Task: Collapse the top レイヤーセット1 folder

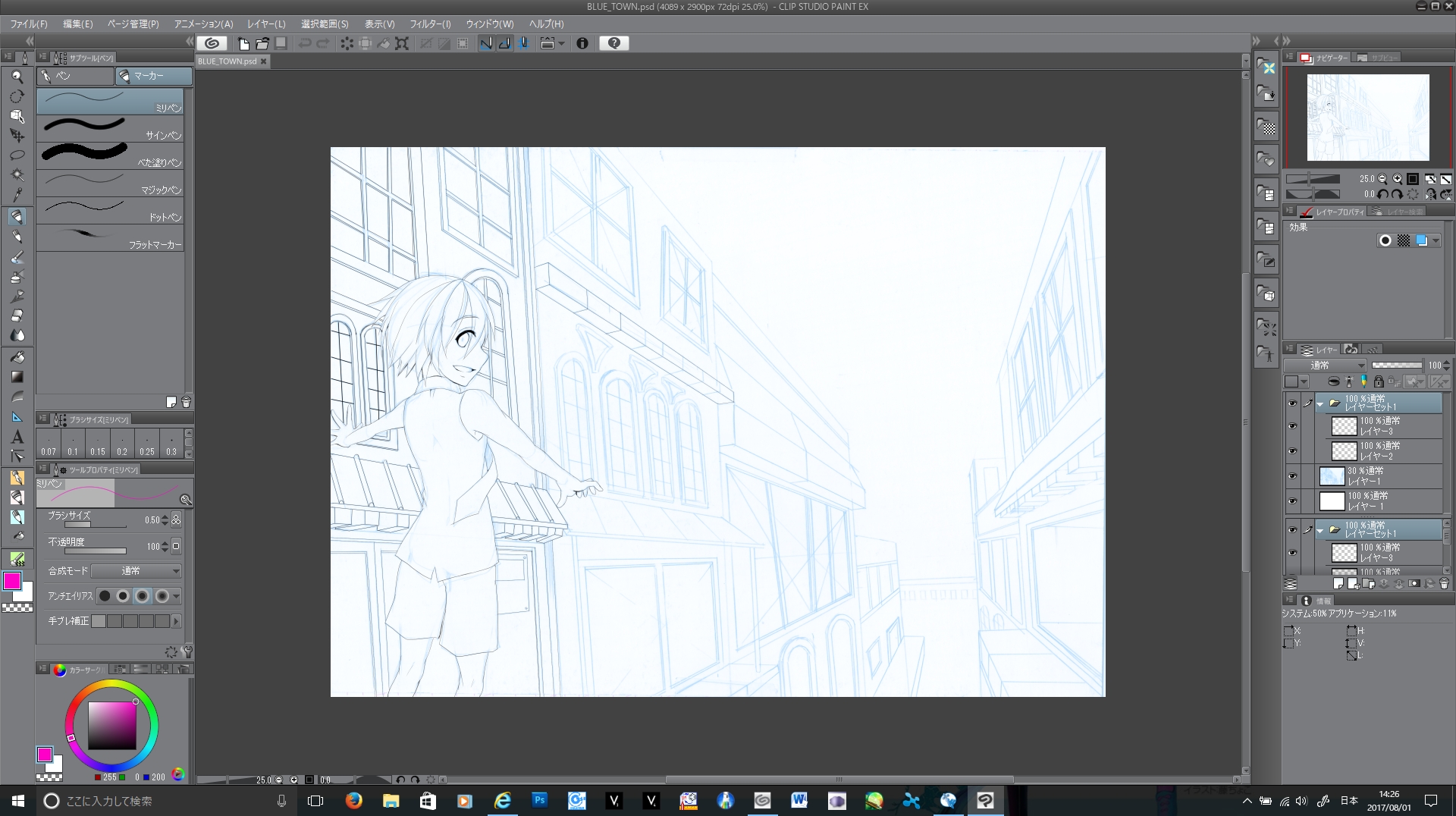Action: 1320,403
